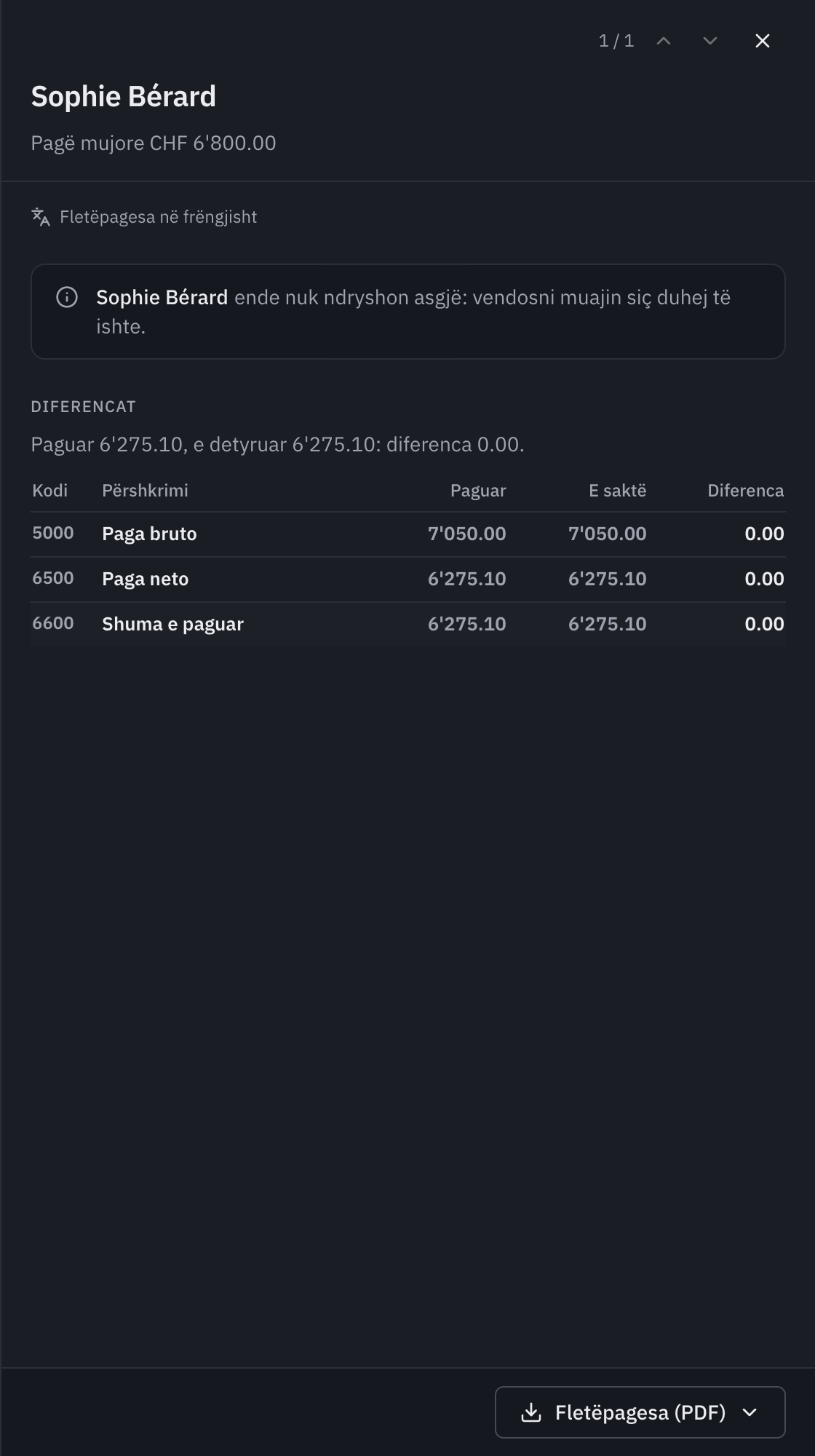Sort by the Paguar column header

[x=478, y=491]
